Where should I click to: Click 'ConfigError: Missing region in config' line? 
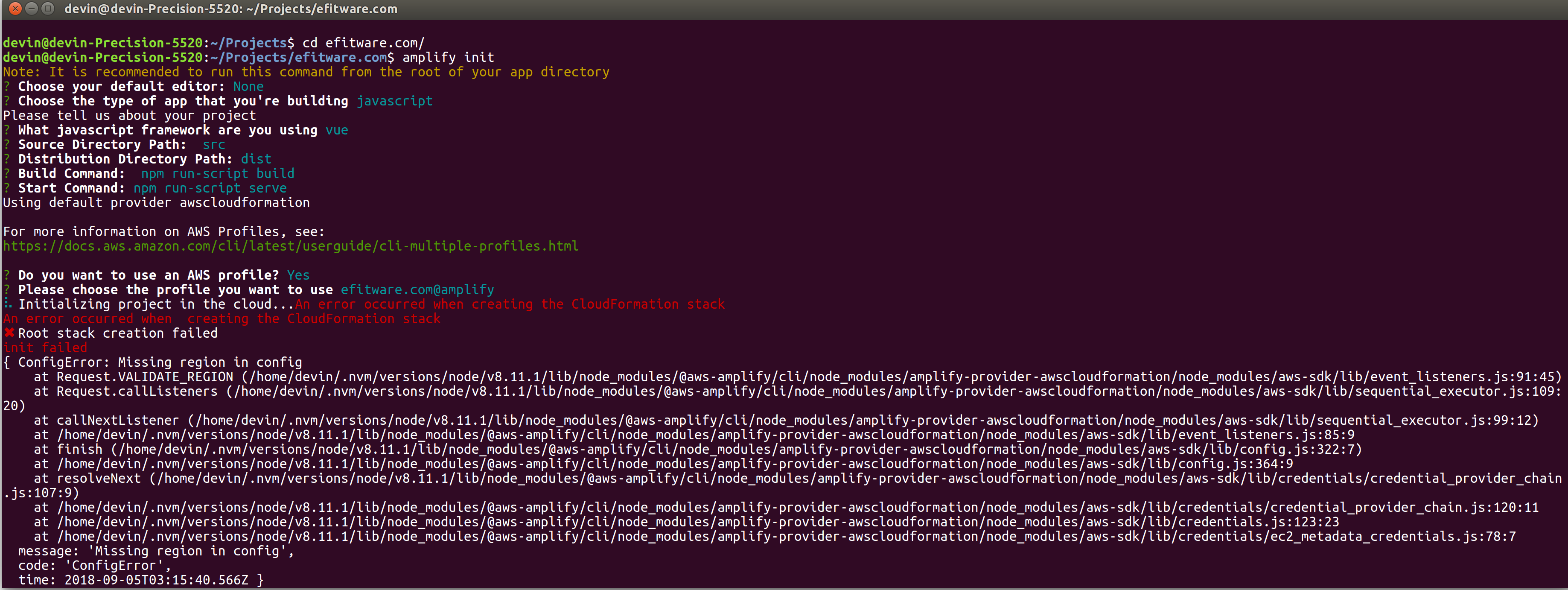pos(160,362)
